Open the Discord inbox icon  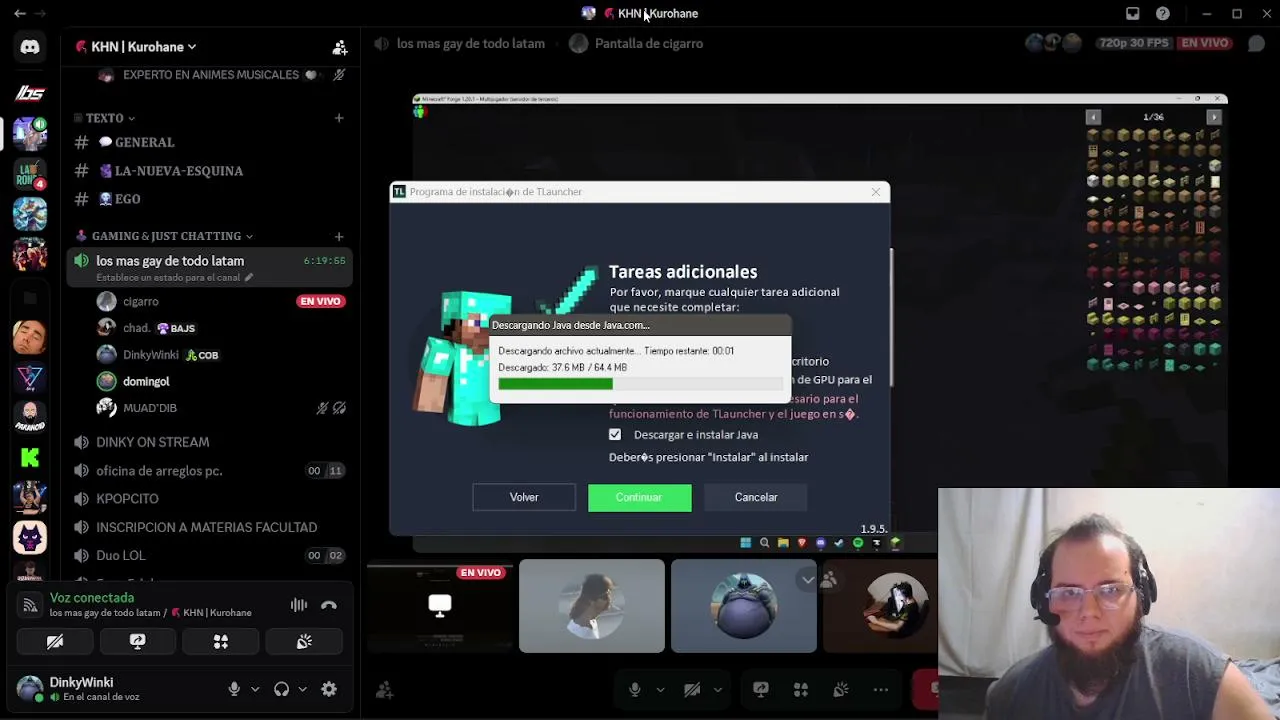click(x=1133, y=13)
